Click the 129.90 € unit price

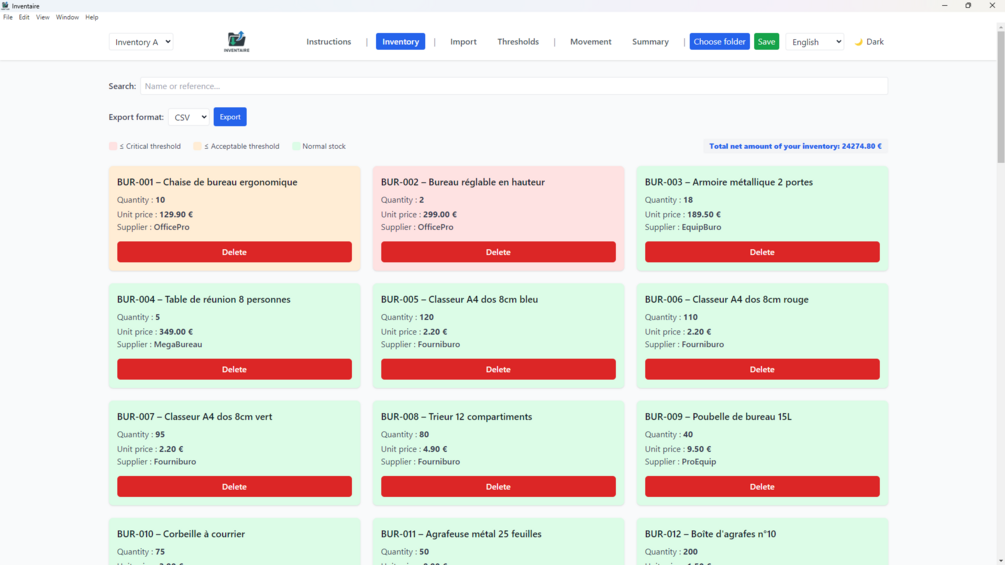[x=176, y=215]
